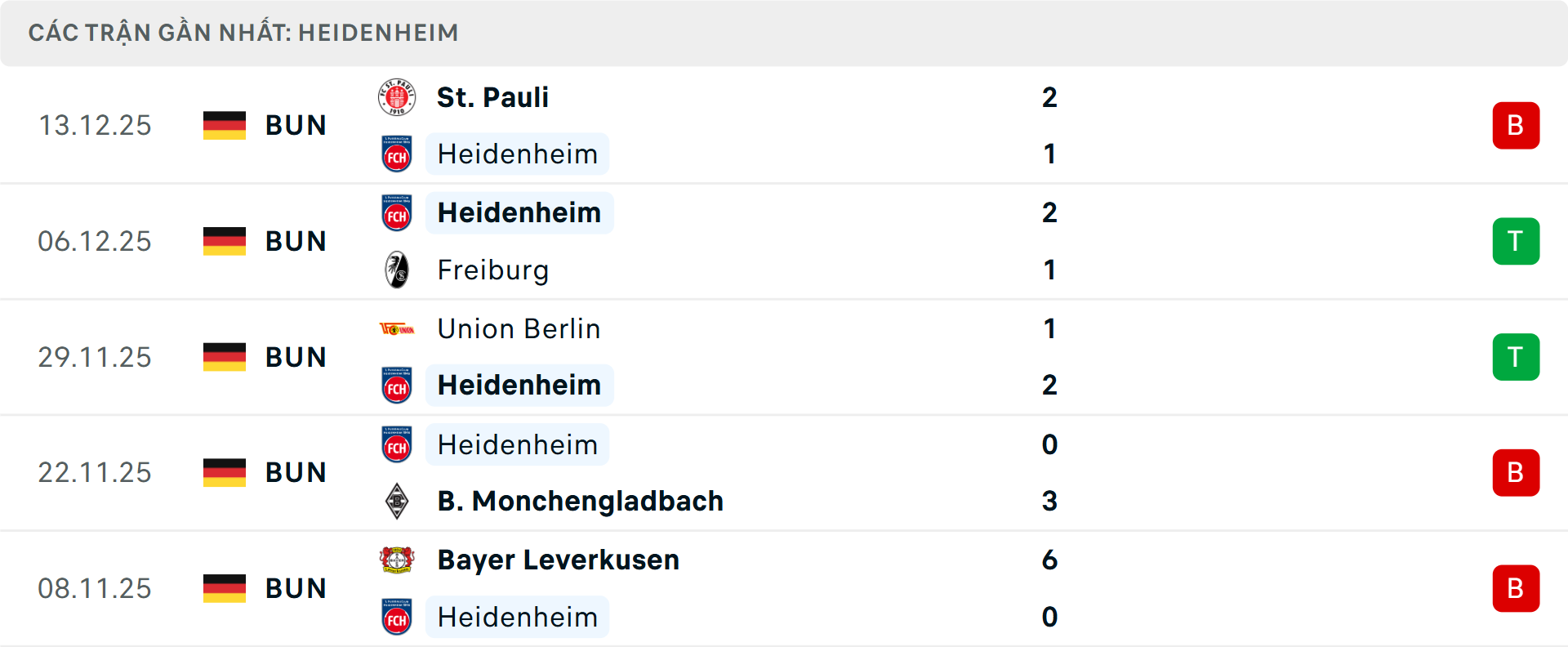Toggle the green T badge for the Freiburg match
The width and height of the screenshot is (1568, 647).
pyautogui.click(x=1516, y=240)
